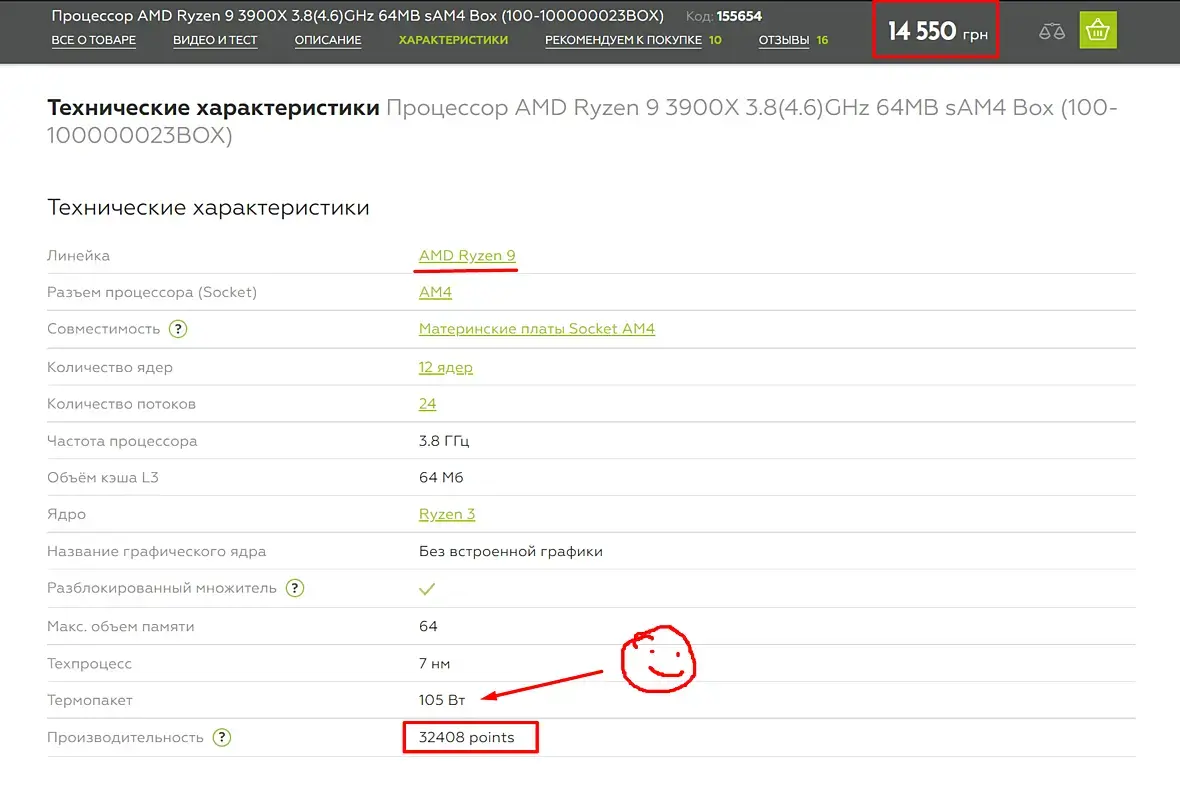
Task: Click the Количество потоков label
Action: [x=121, y=404]
